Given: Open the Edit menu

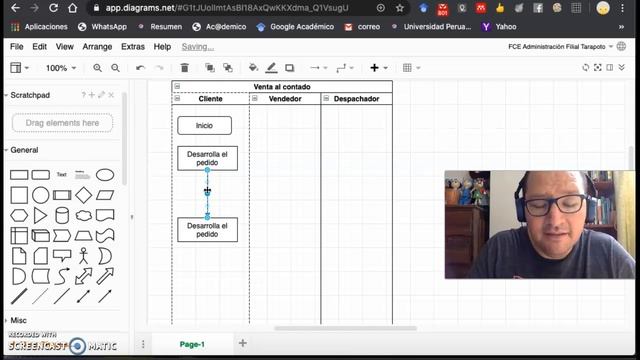Looking at the screenshot, I should pyautogui.click(x=40, y=47).
